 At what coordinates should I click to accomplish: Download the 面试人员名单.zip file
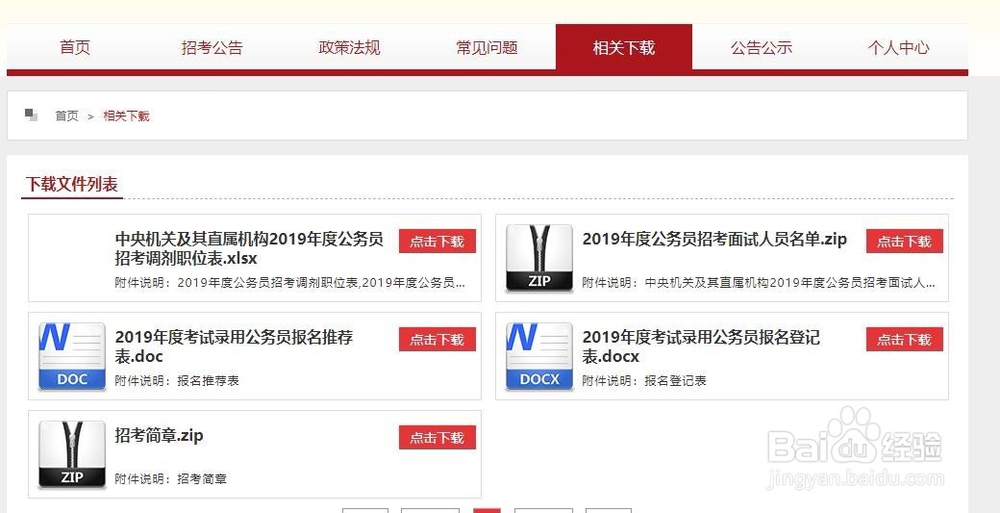904,241
